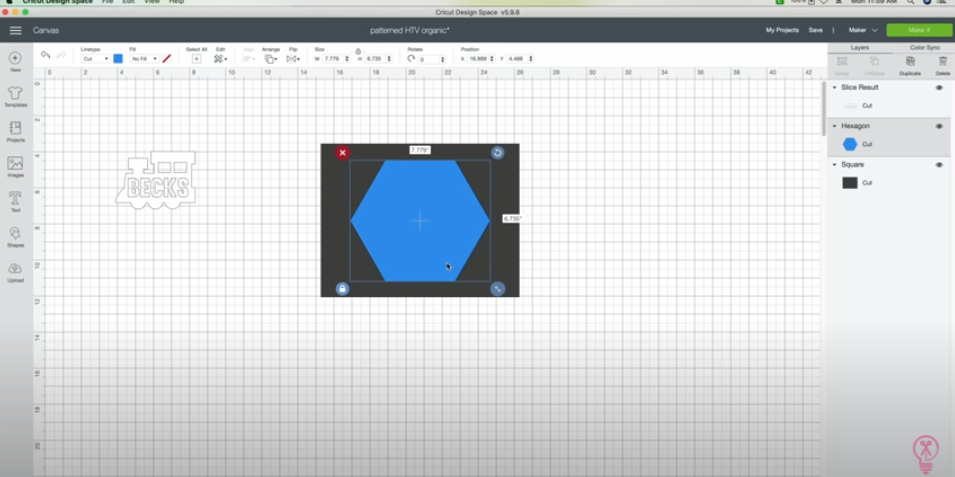
Task: Open the View menu
Action: coord(152,2)
